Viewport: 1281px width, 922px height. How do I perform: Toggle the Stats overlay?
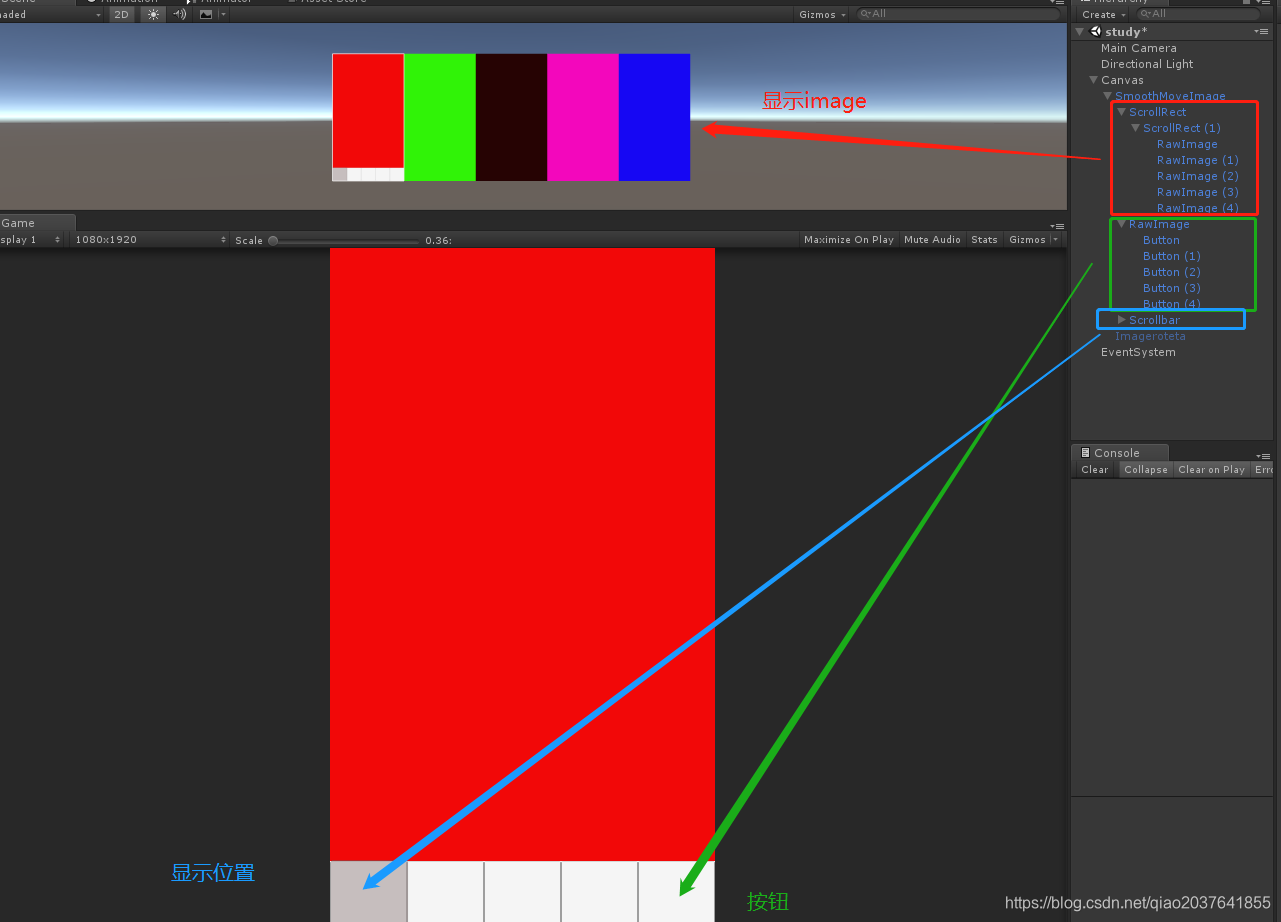coord(984,240)
